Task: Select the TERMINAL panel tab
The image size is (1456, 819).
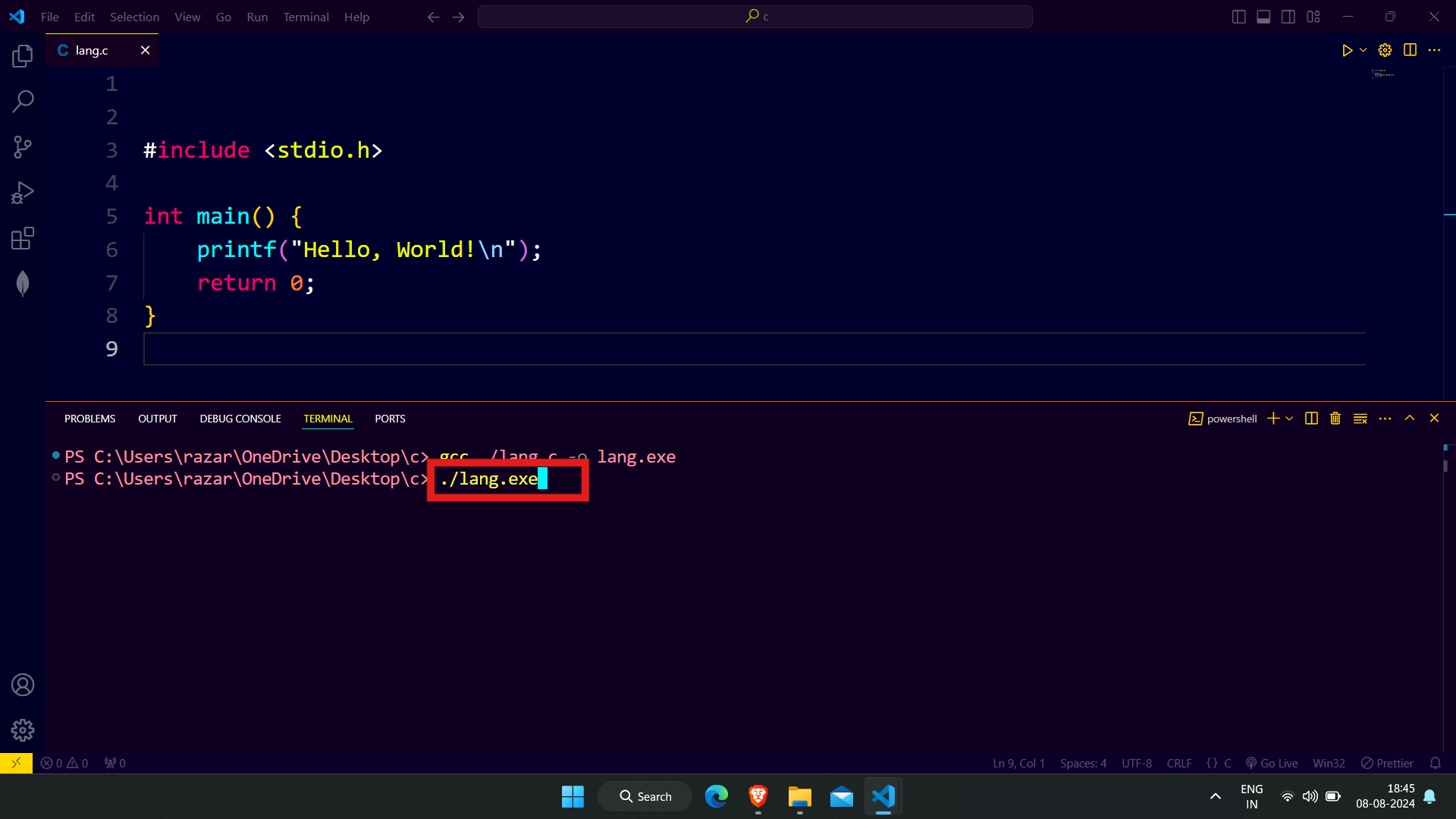Action: (x=328, y=419)
